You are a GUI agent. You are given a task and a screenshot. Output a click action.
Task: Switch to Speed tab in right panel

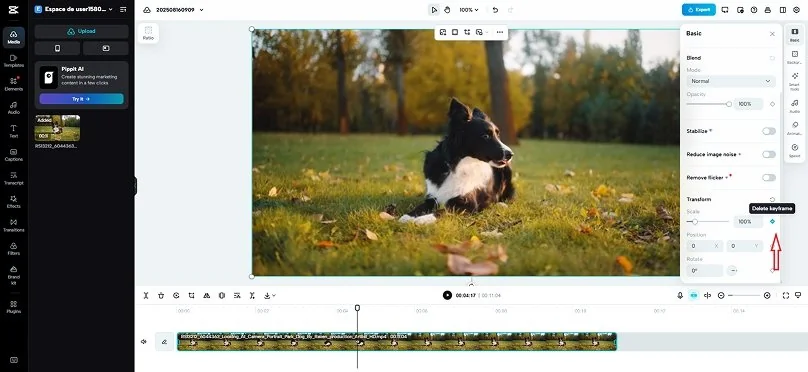pos(794,150)
